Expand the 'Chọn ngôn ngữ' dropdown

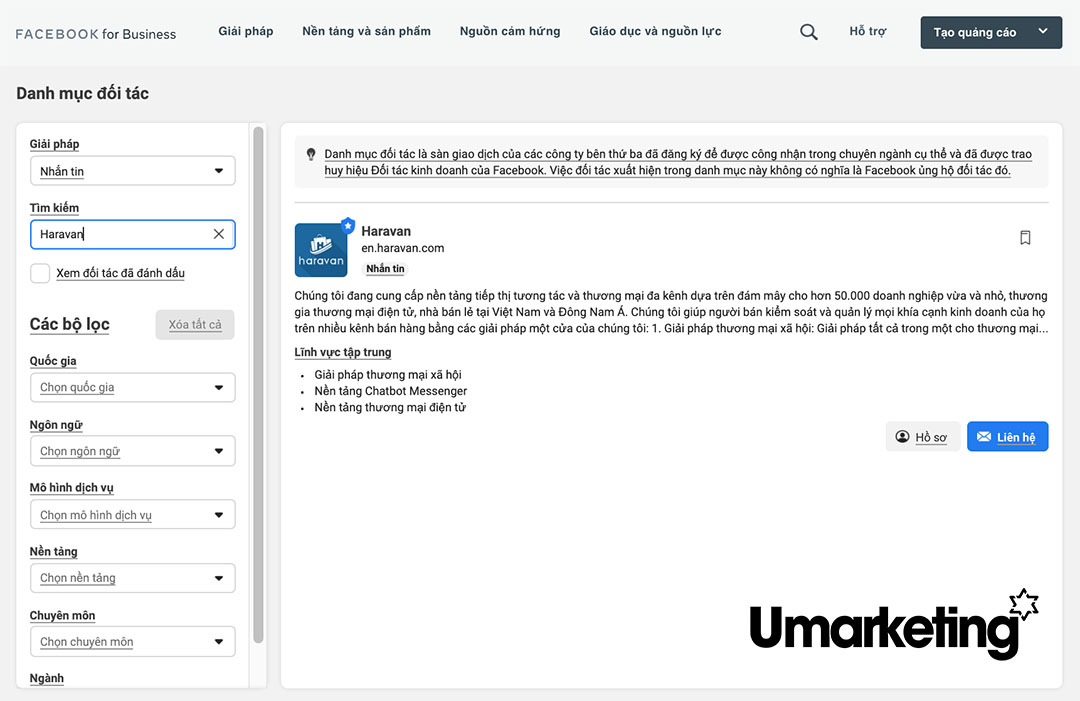(x=132, y=451)
